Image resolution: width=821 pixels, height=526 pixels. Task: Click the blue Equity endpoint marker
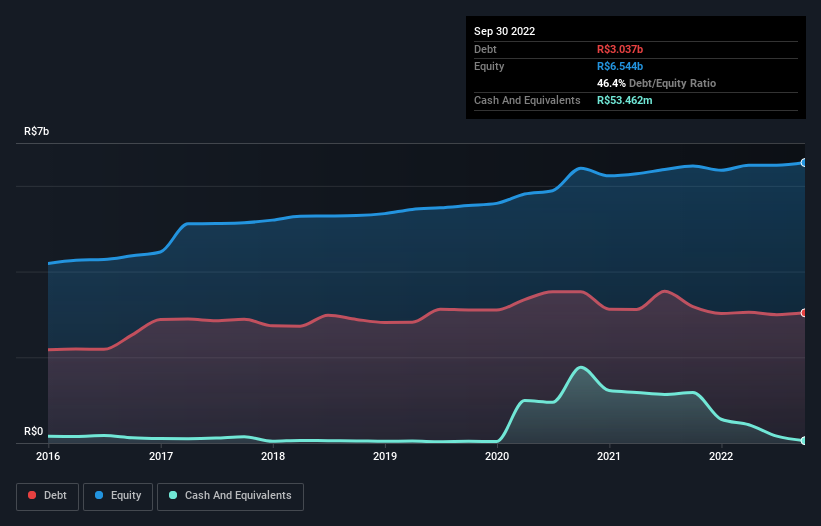coord(804,163)
